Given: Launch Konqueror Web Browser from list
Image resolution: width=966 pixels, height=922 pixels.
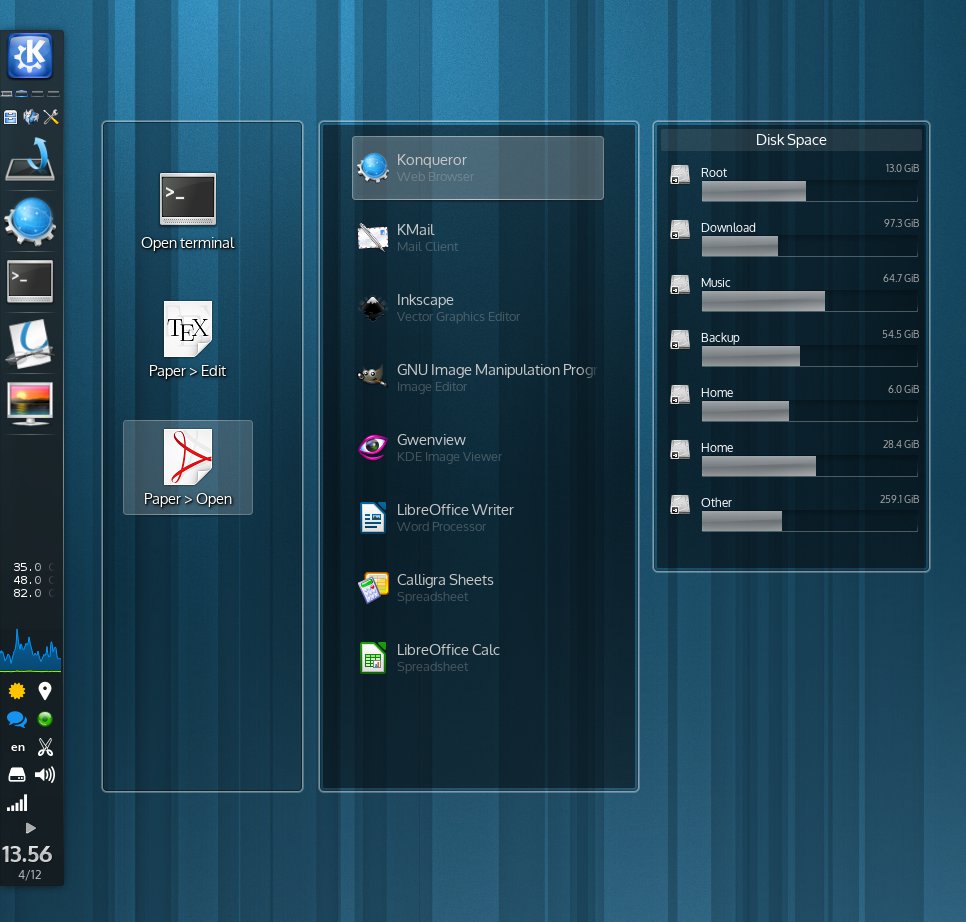Looking at the screenshot, I should (477, 168).
